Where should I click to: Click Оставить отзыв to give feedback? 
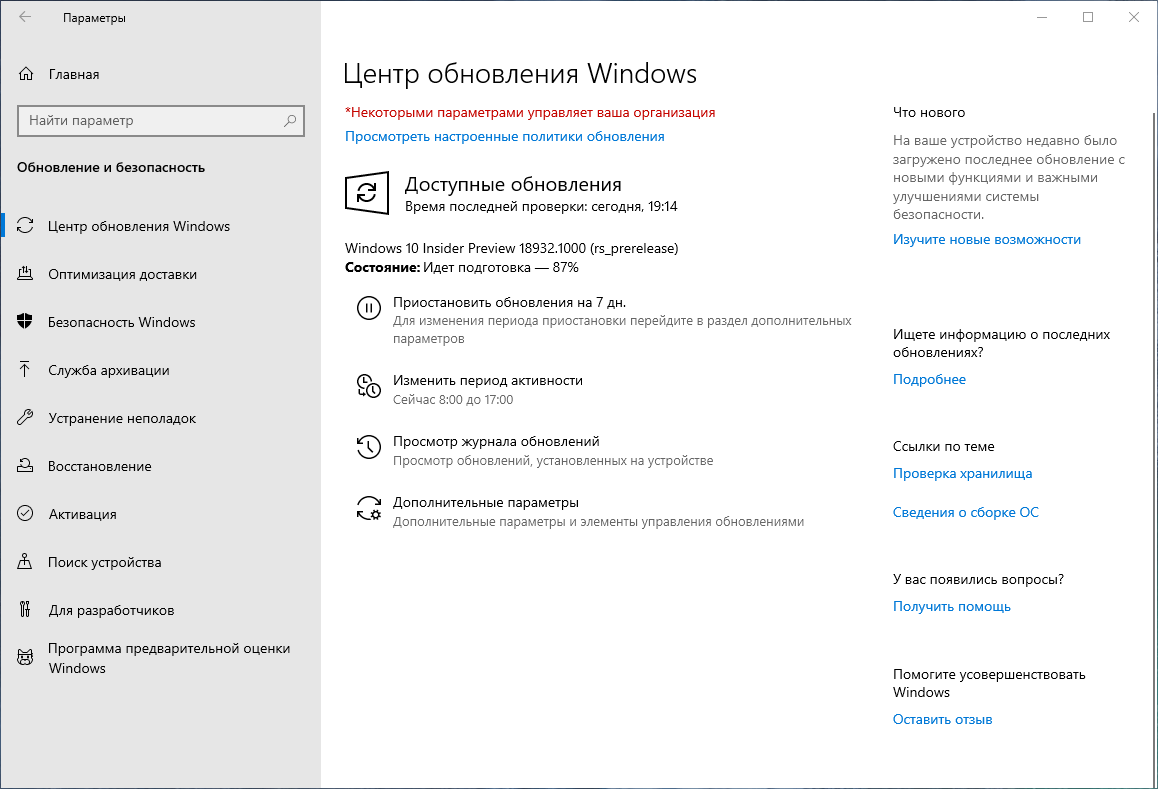click(942, 718)
